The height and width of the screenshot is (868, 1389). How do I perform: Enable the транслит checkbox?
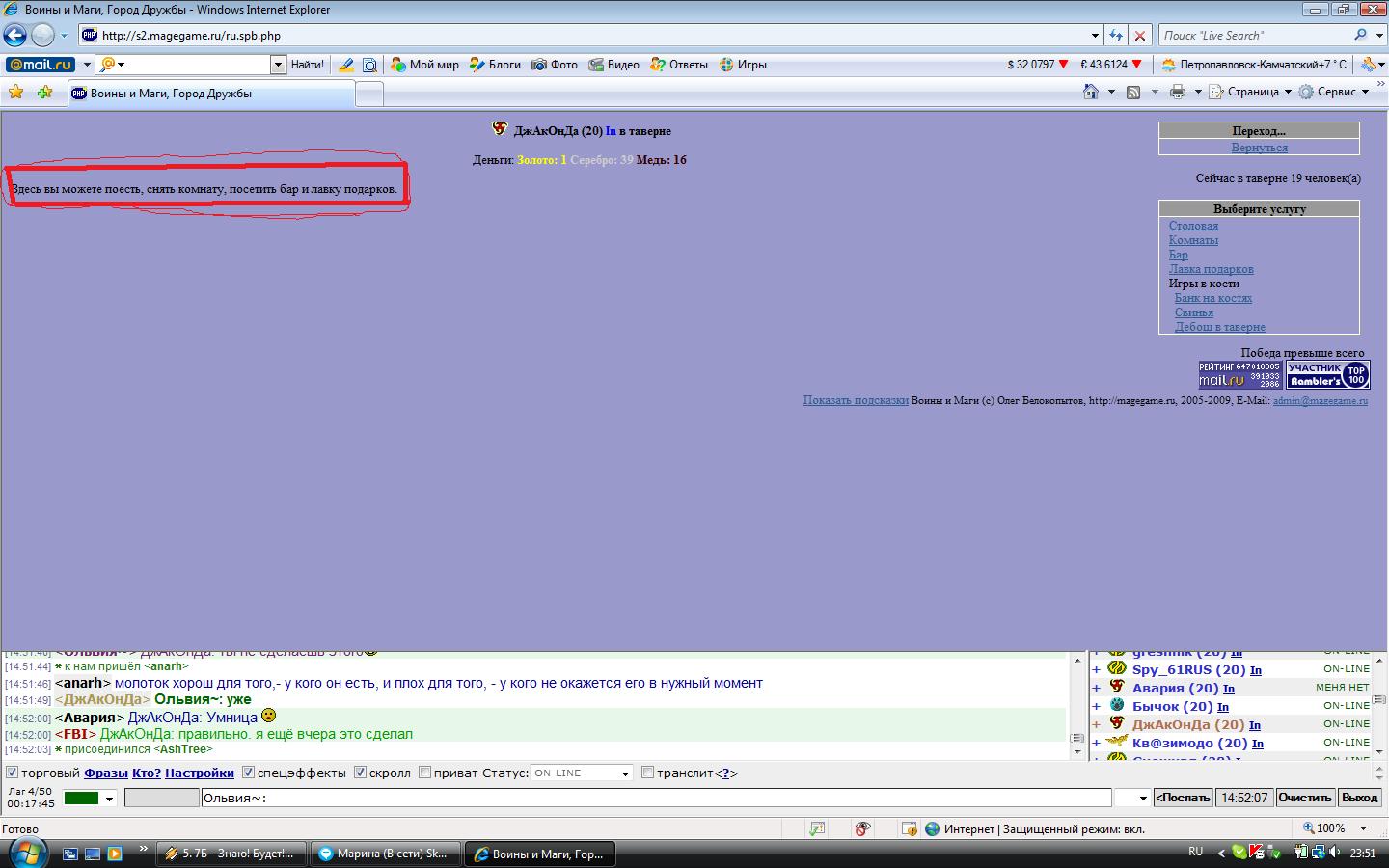point(648,773)
